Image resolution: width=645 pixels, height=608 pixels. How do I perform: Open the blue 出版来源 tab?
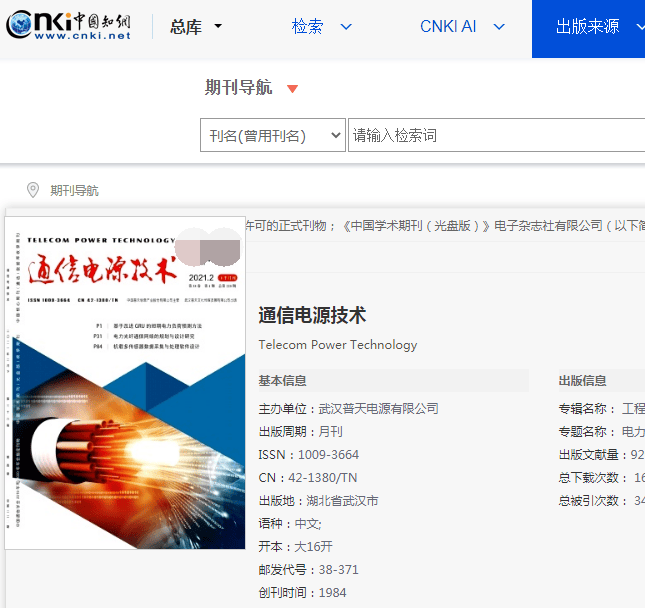[x=588, y=27]
